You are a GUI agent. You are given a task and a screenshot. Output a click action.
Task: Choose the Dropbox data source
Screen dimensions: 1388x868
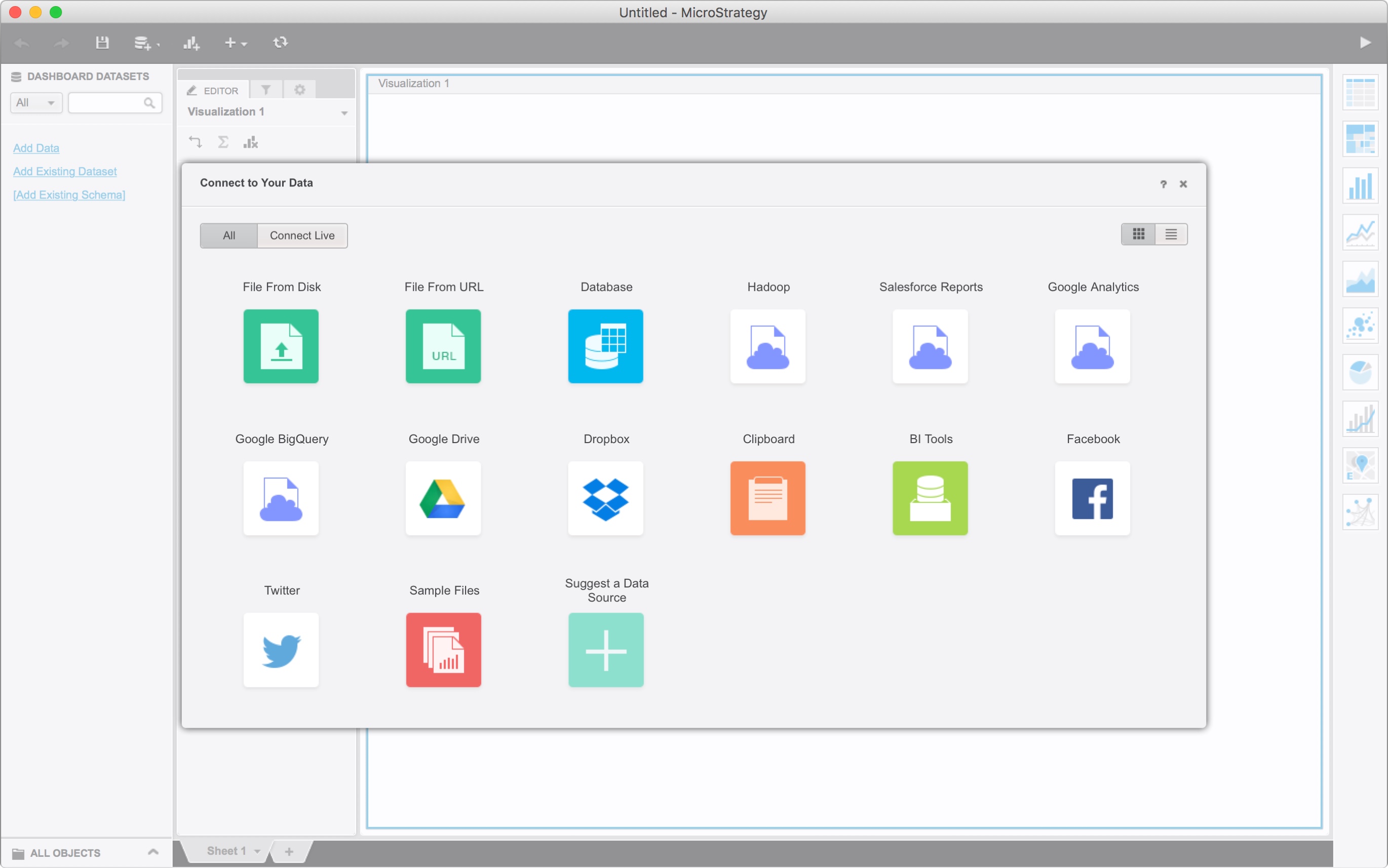point(605,498)
